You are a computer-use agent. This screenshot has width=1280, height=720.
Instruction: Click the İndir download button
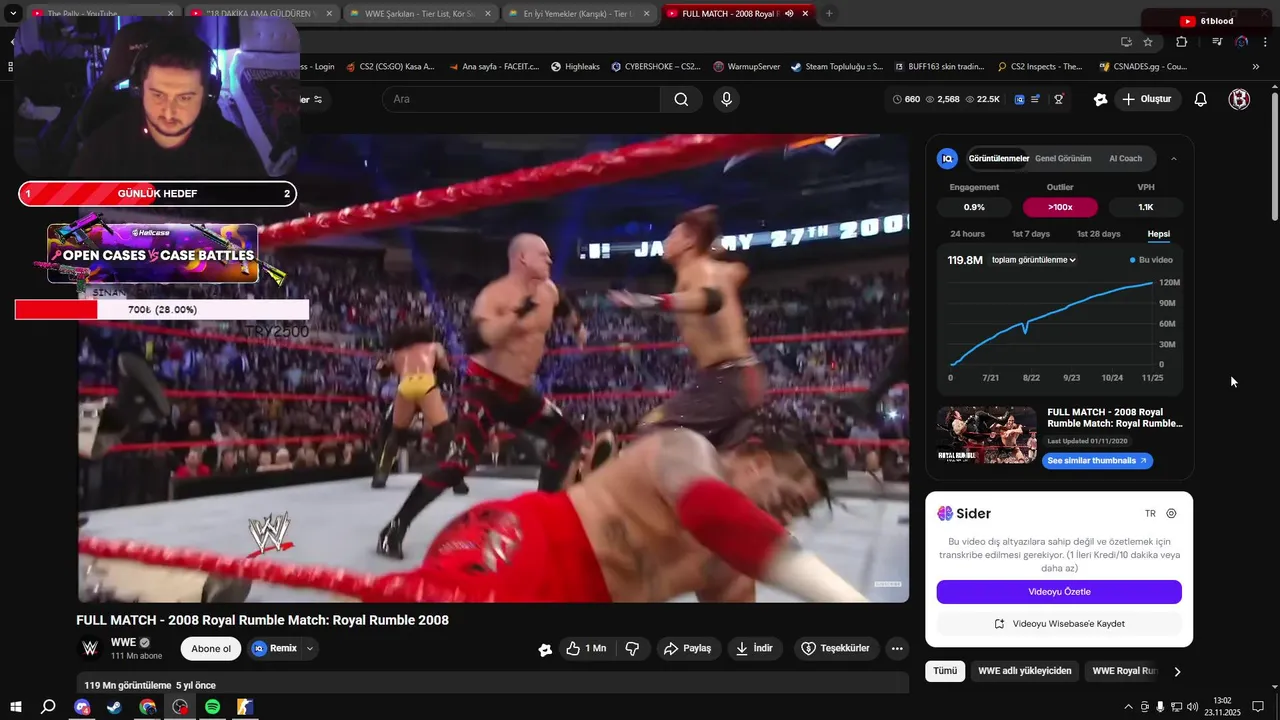pyautogui.click(x=755, y=648)
